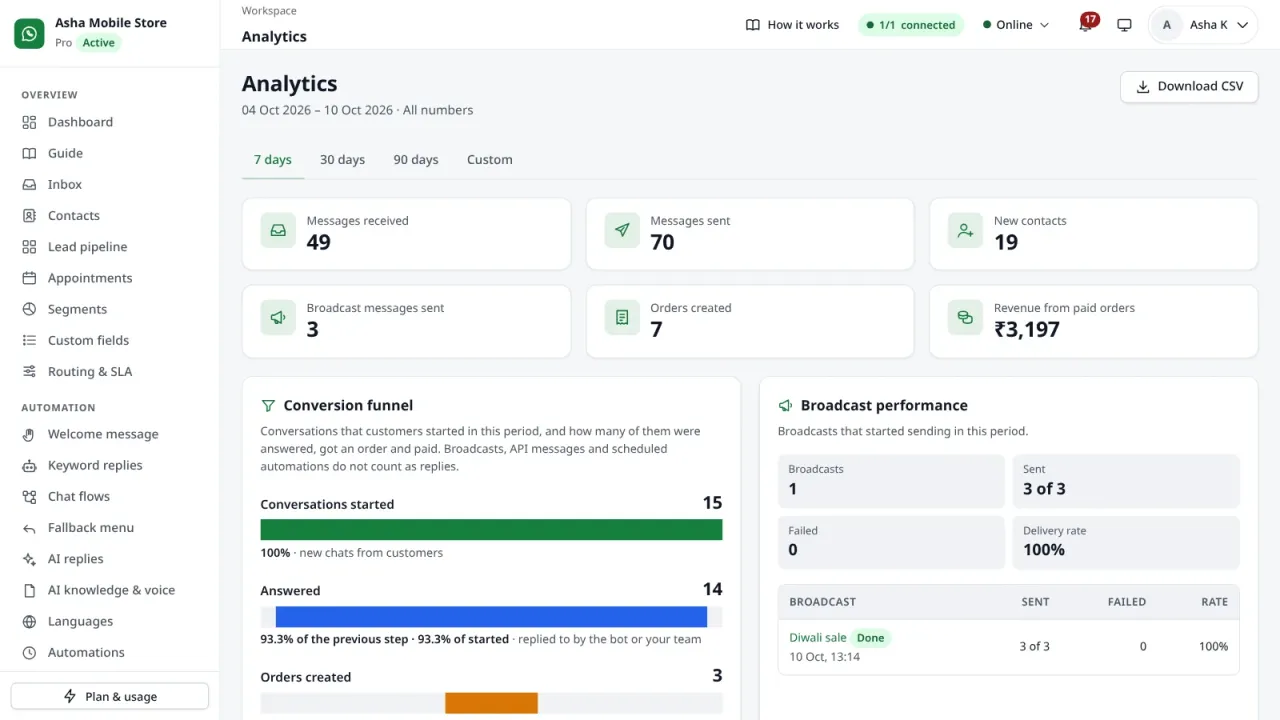Screen dimensions: 1280x720
Task: Click the Guide book icon in the sidebar
Action: [x=29, y=153]
